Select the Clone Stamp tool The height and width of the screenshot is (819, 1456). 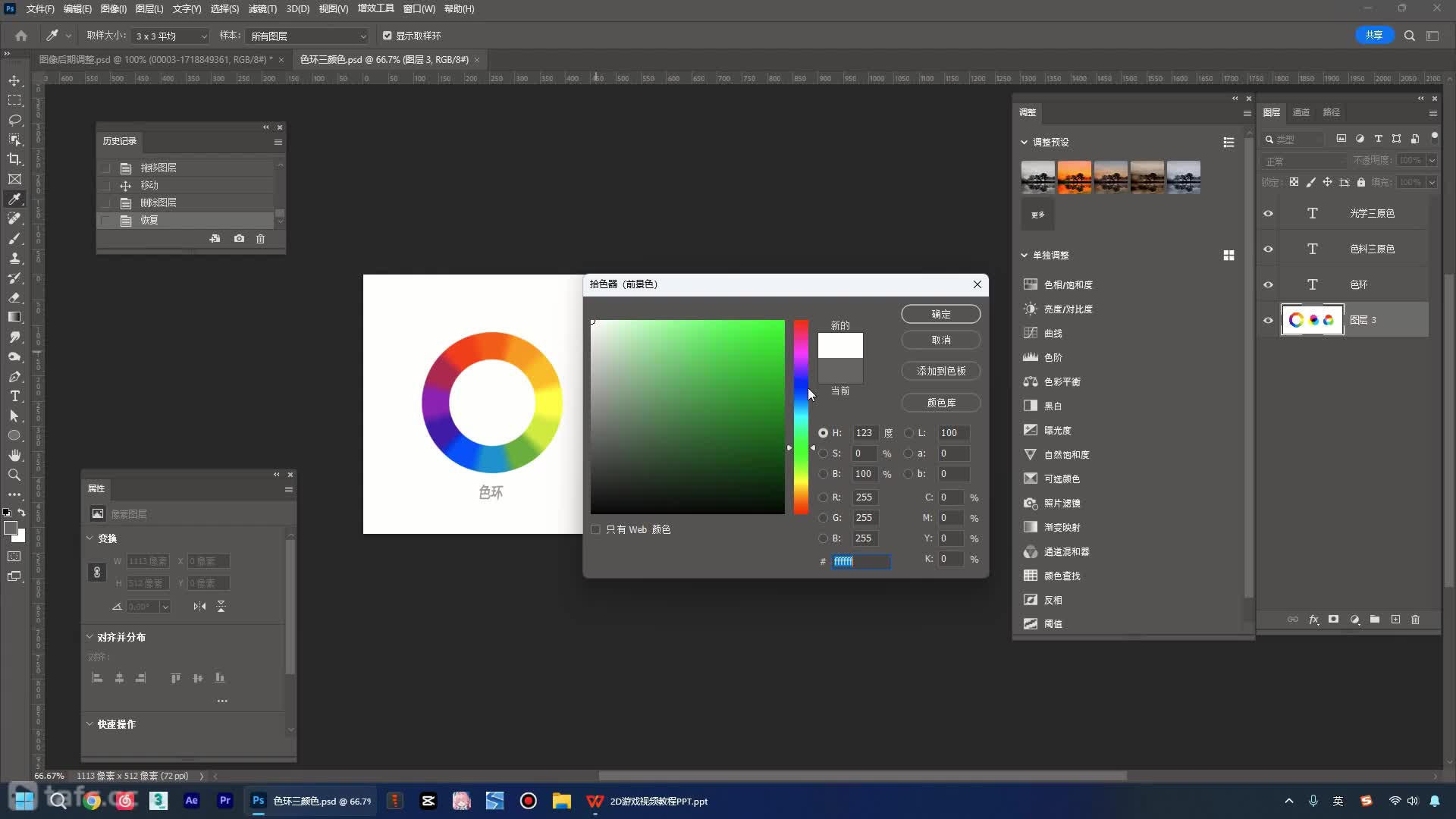(14, 258)
